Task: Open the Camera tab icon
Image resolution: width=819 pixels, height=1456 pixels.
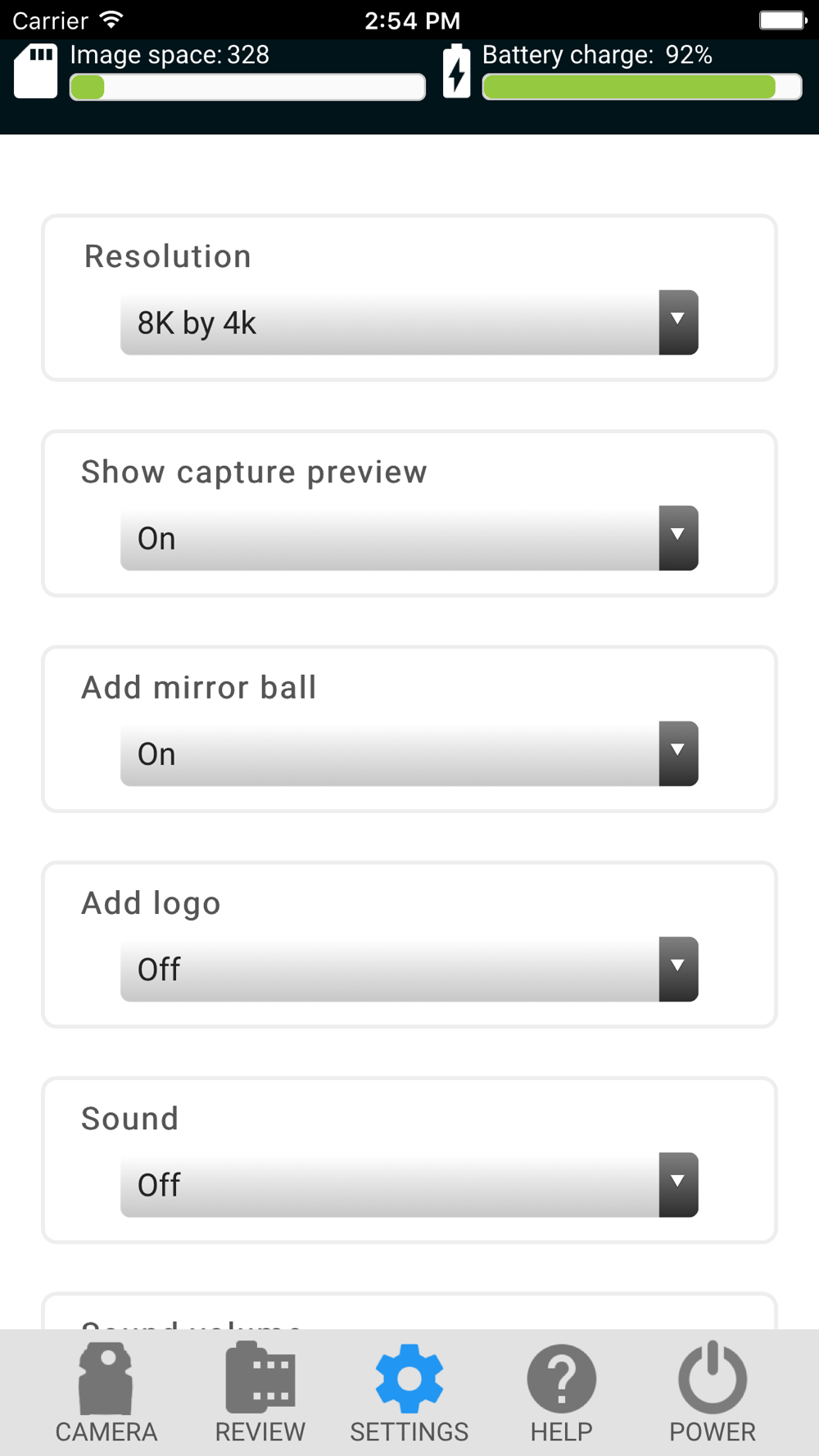Action: (x=106, y=1378)
